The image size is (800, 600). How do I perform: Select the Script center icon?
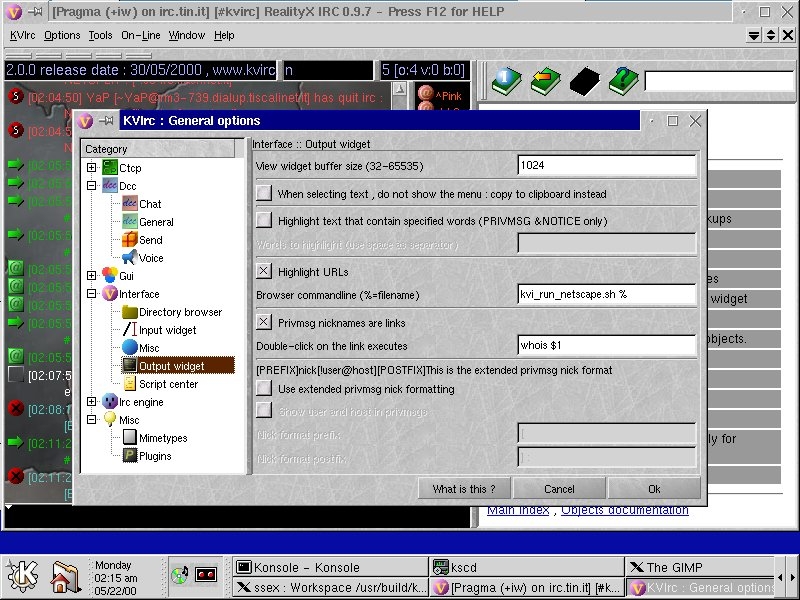130,384
